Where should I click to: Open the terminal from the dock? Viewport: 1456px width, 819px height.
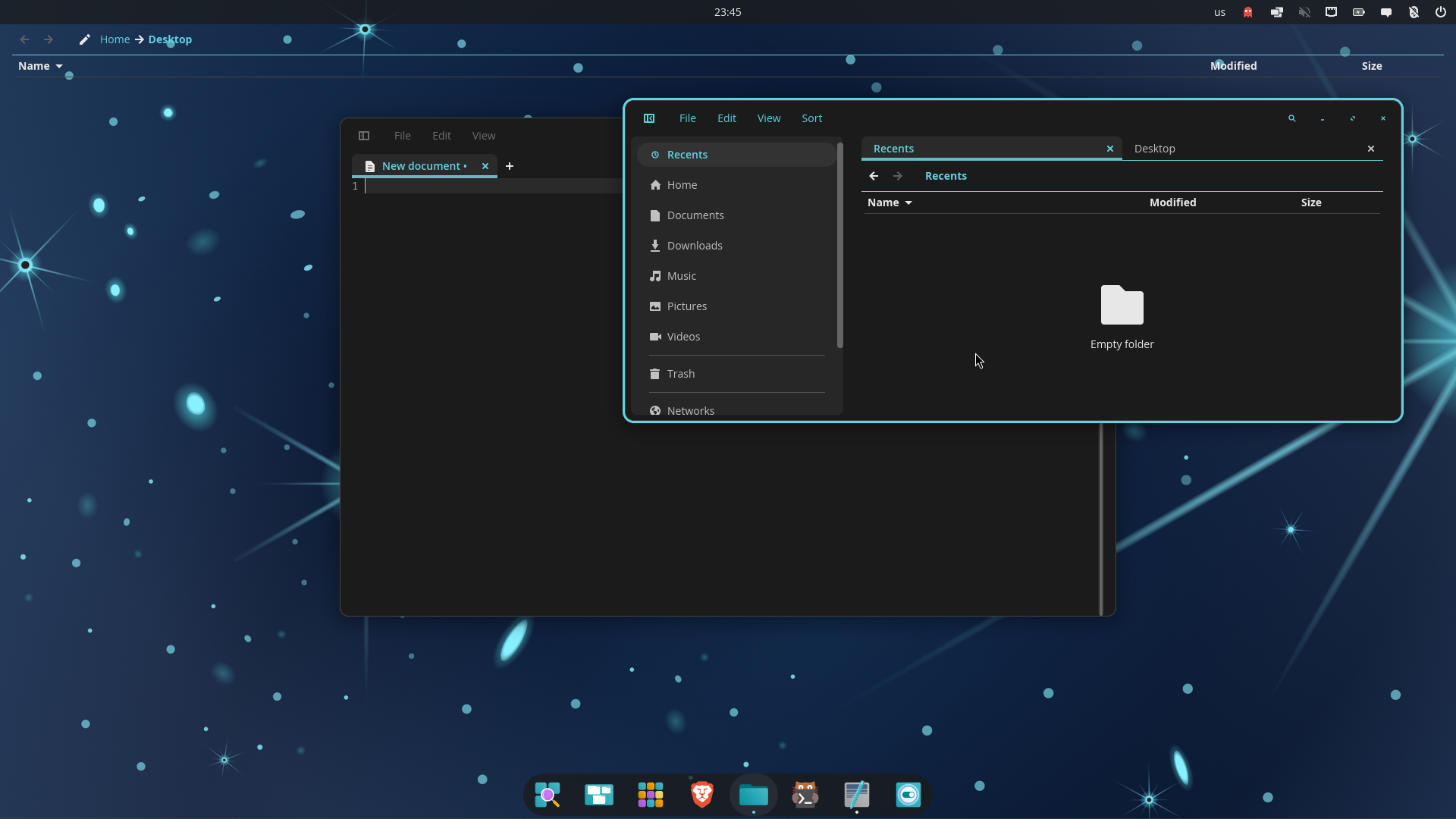pos(805,795)
